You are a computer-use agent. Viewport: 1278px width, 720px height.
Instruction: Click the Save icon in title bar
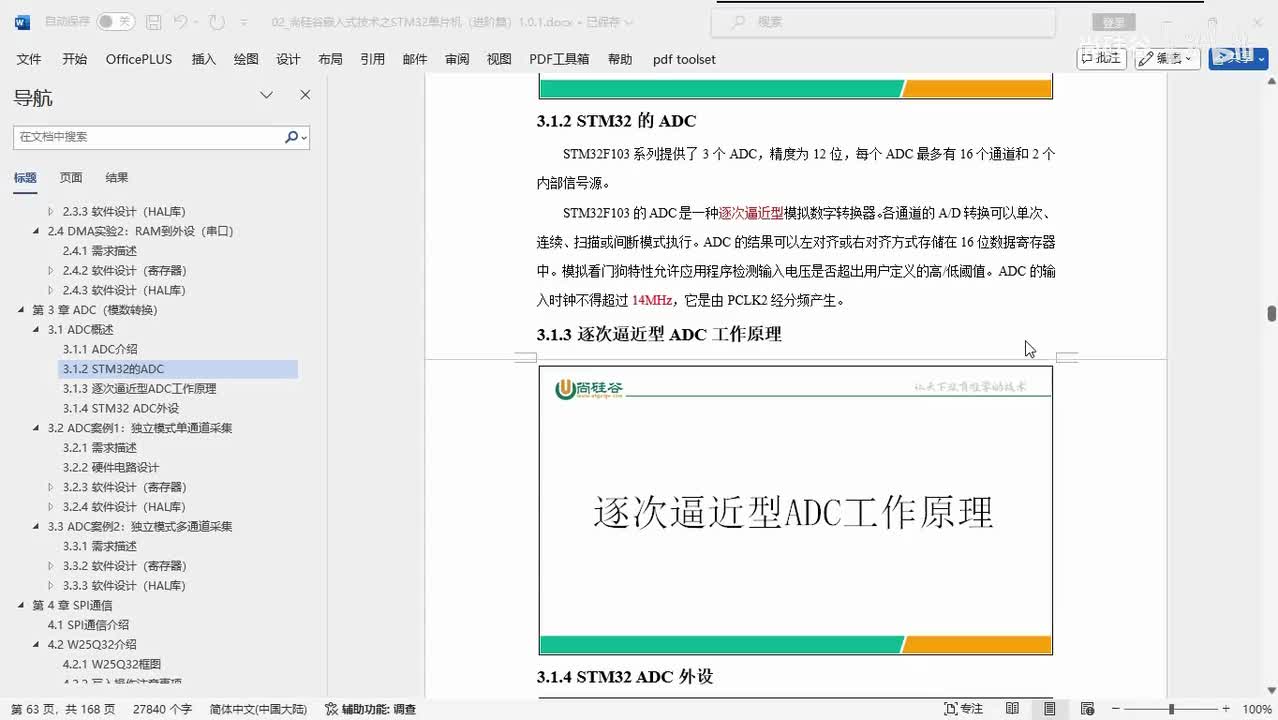click(x=153, y=21)
